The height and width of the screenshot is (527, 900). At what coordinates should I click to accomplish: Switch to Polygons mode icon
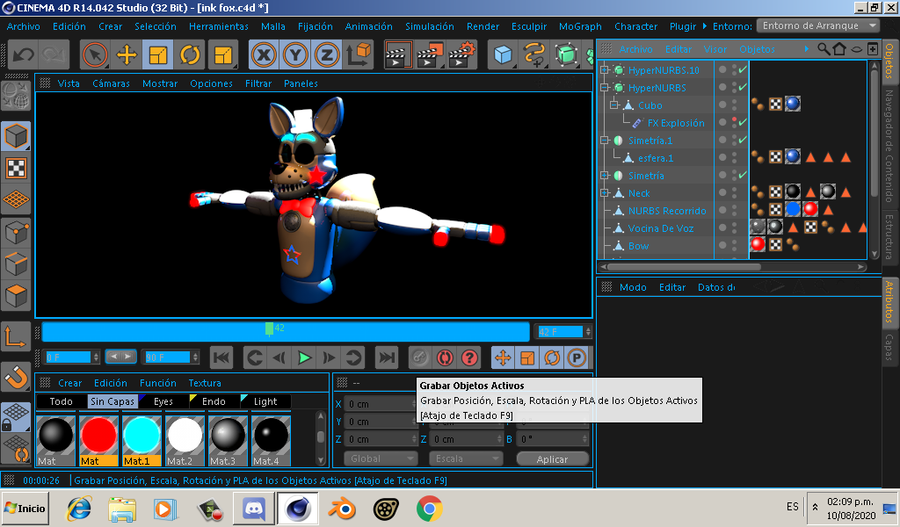click(x=16, y=296)
